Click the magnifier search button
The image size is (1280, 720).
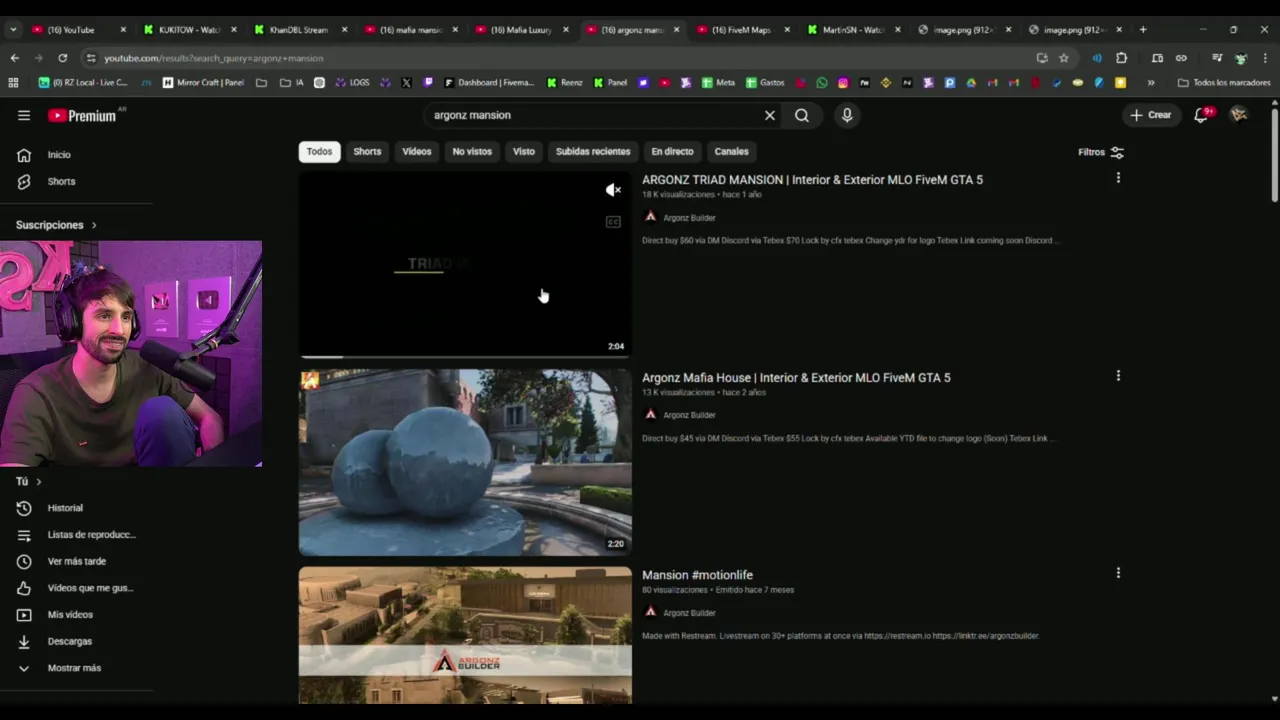tap(802, 115)
